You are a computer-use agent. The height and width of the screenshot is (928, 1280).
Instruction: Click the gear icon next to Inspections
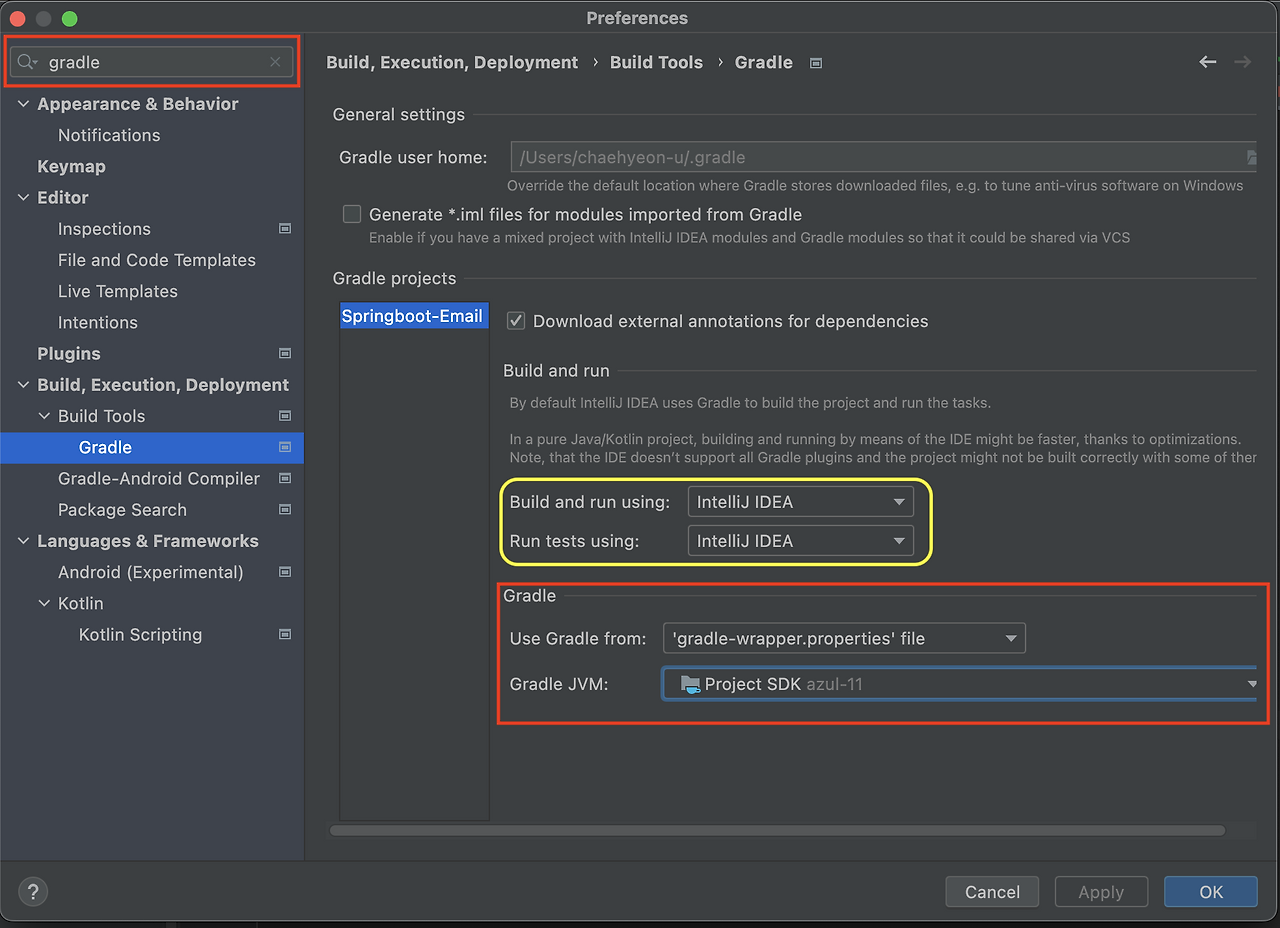coord(284,229)
